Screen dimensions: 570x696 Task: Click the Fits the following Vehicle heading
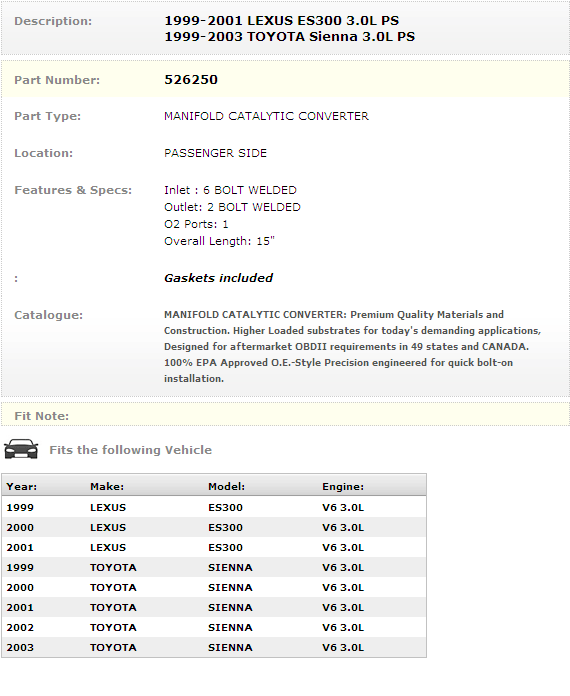coord(131,450)
